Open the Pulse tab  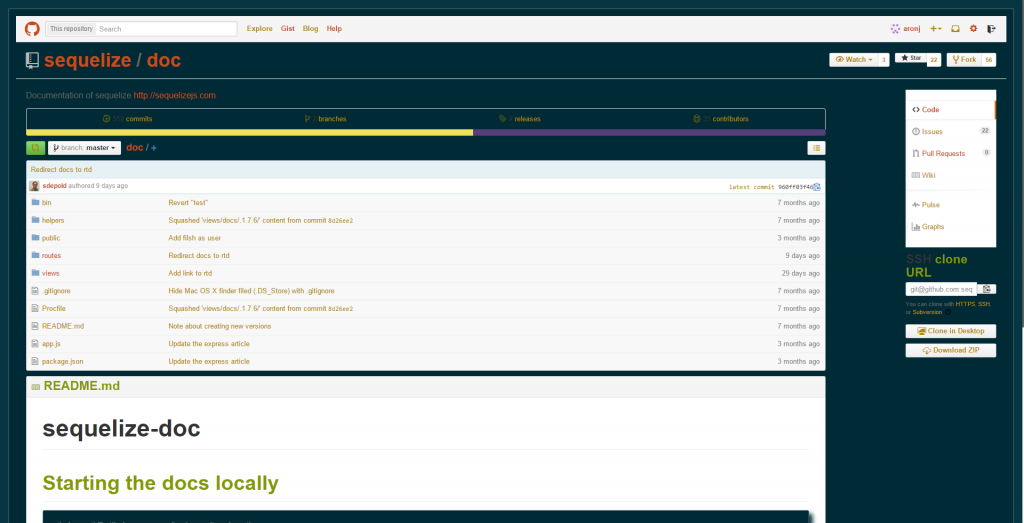tap(951, 204)
